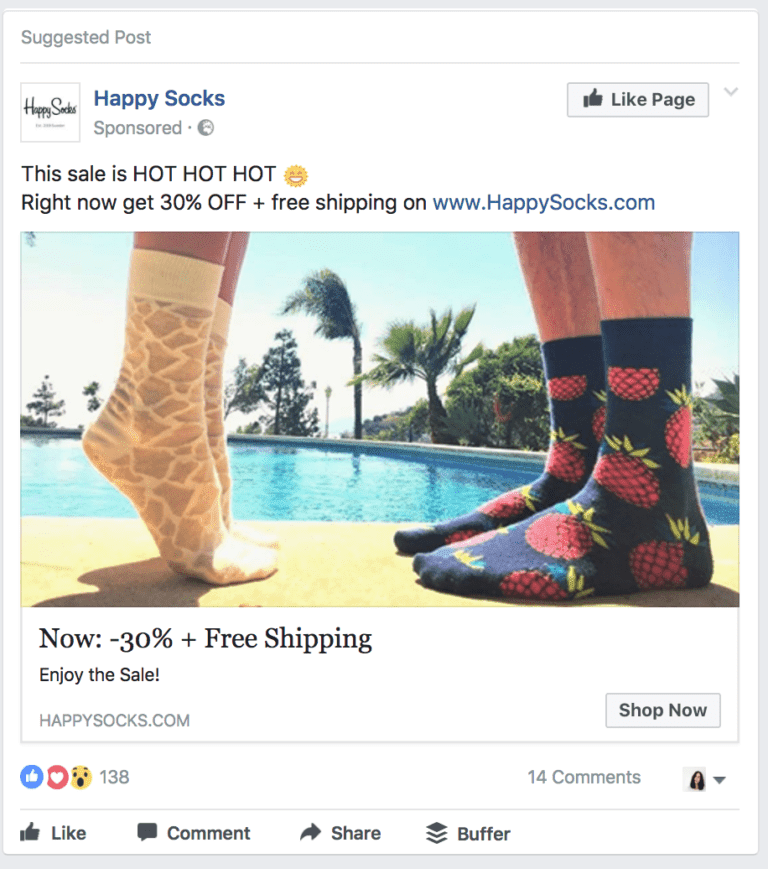
Task: Click the Share arrow button
Action: click(x=340, y=833)
